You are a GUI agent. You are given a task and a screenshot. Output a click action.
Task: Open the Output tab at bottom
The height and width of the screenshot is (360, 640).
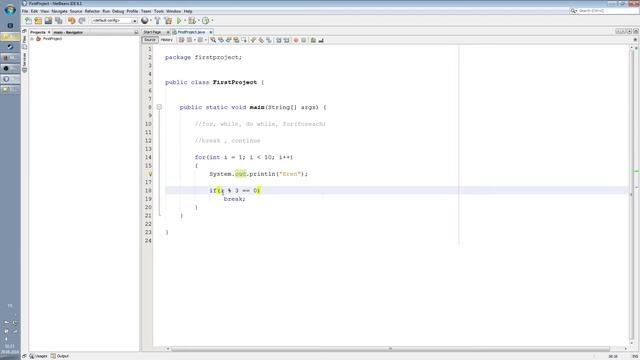point(60,356)
